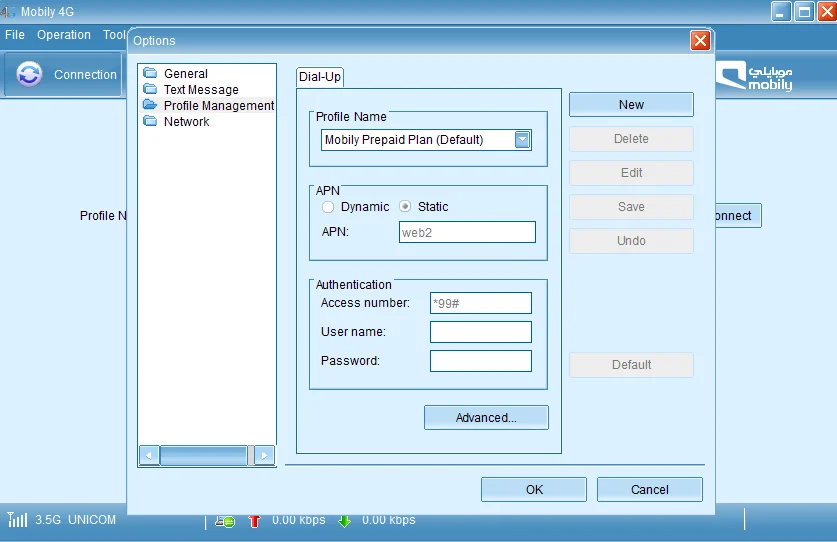Click the red upload arrow icon
This screenshot has width=837, height=542.
(254, 521)
